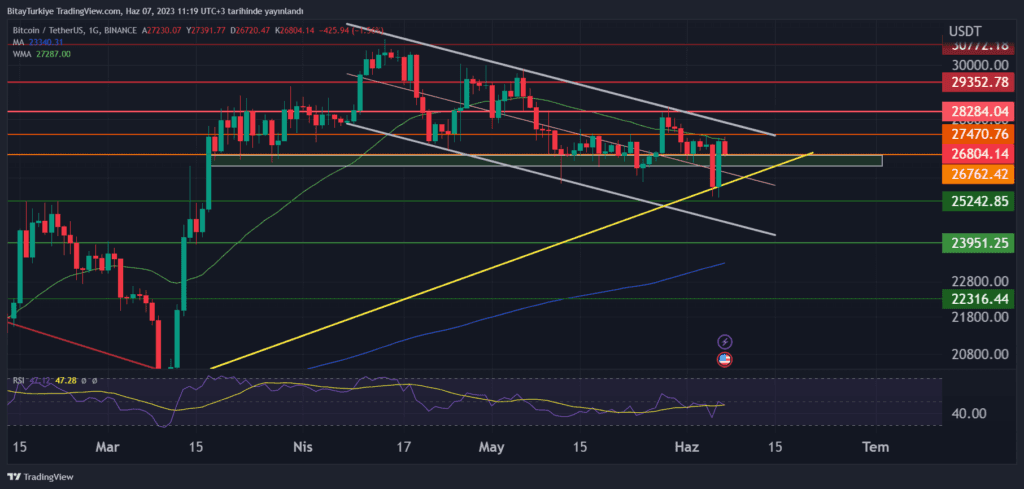
Task: Click the 23951.25 green price label
Action: (x=978, y=244)
